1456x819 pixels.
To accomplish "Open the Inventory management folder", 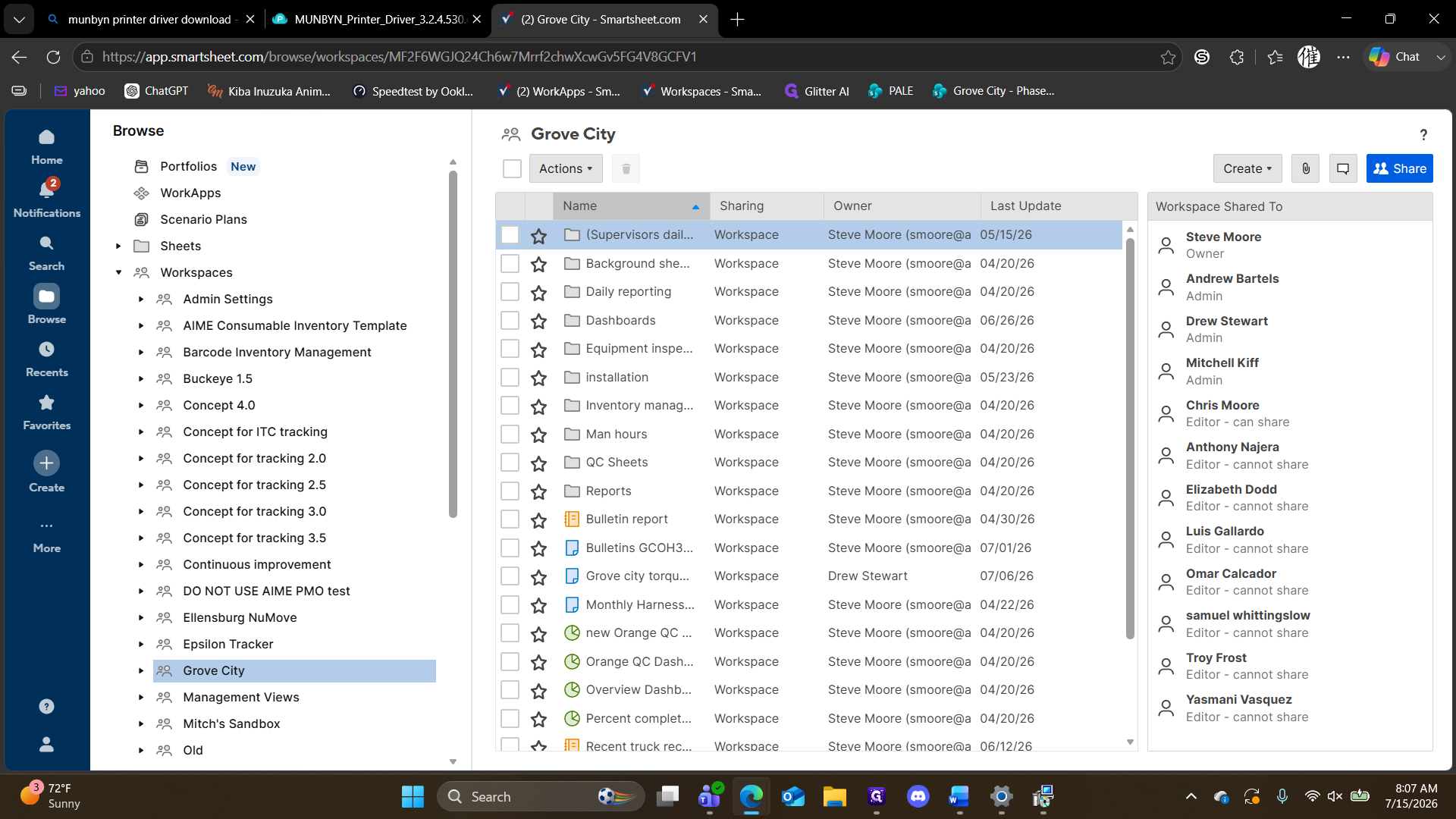I will [639, 406].
